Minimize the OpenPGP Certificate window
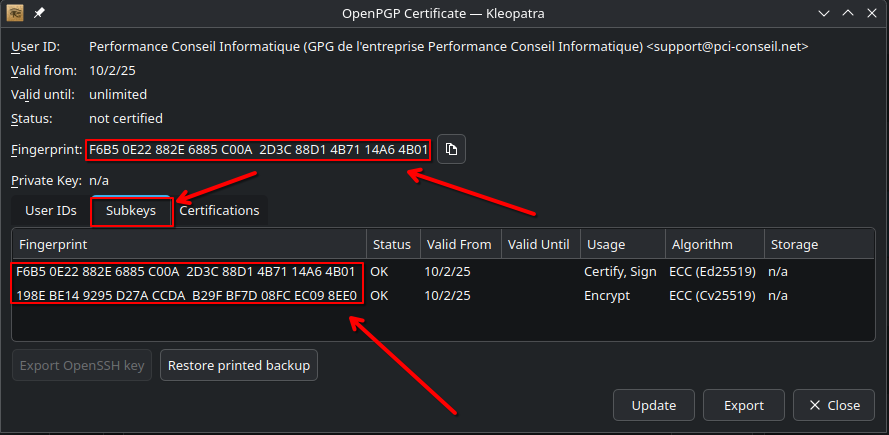Screen dimensions: 889x435 click(x=823, y=14)
